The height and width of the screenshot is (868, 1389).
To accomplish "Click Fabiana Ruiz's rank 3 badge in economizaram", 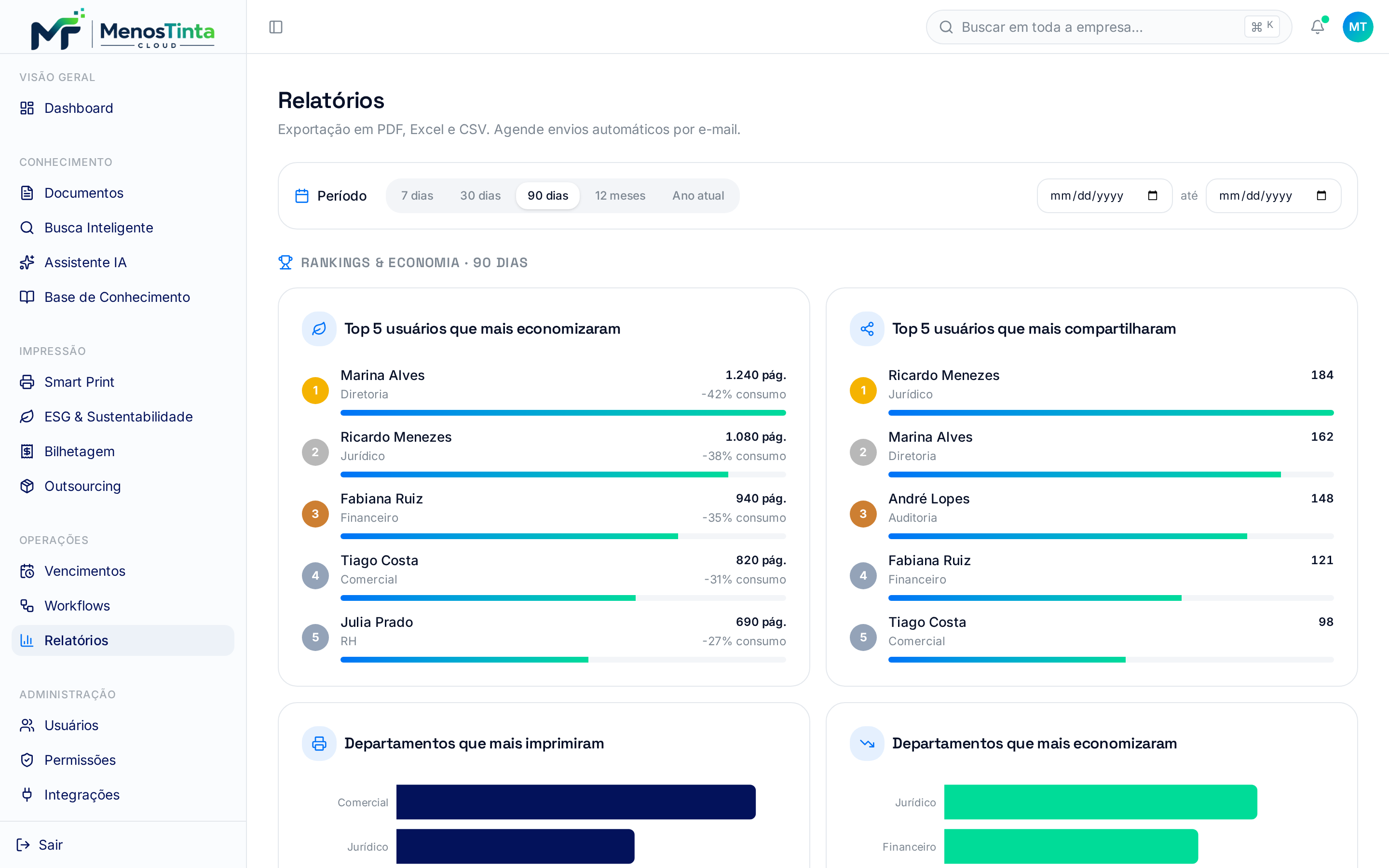I will click(x=315, y=514).
